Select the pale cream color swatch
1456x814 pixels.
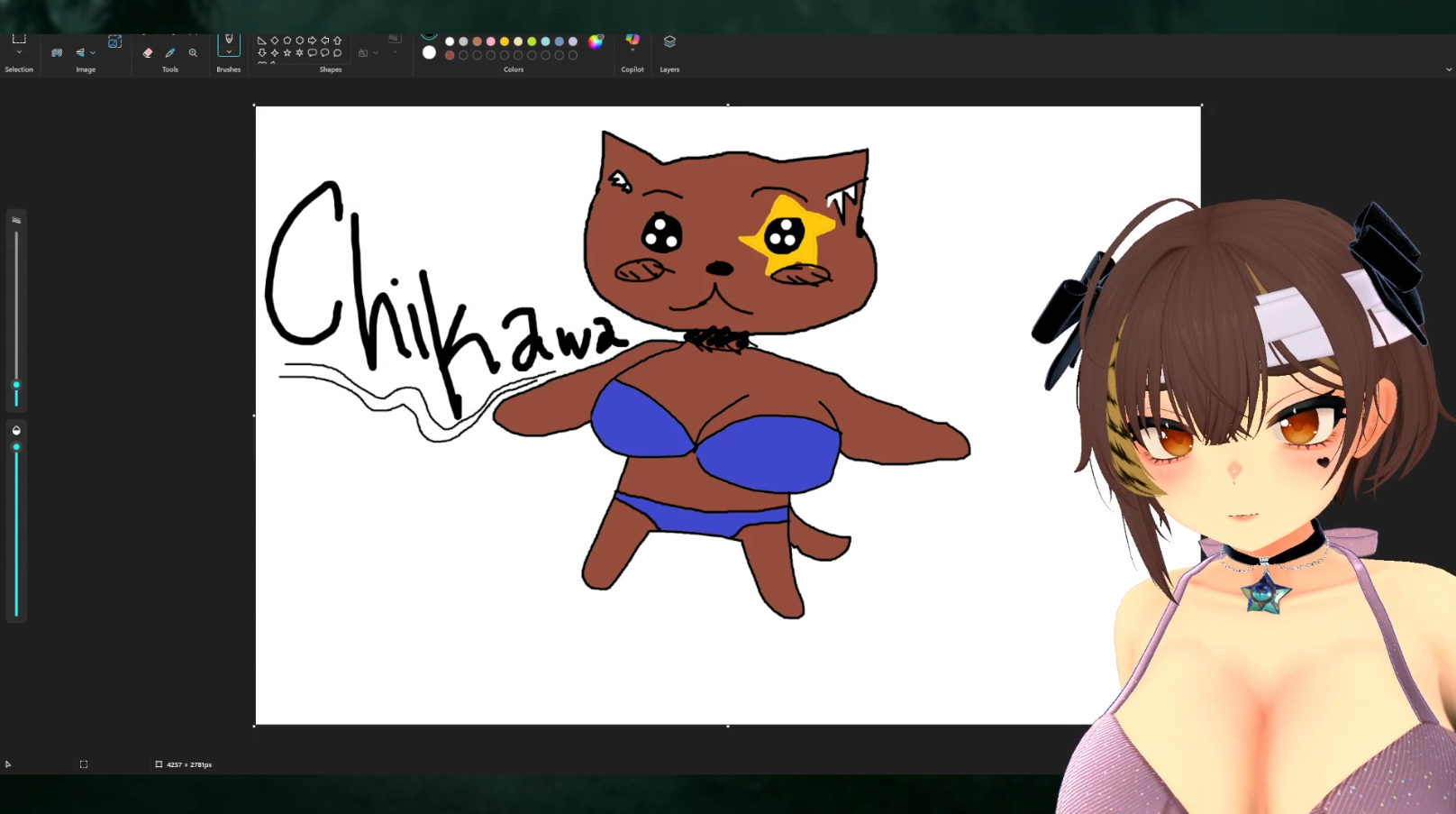coord(518,41)
